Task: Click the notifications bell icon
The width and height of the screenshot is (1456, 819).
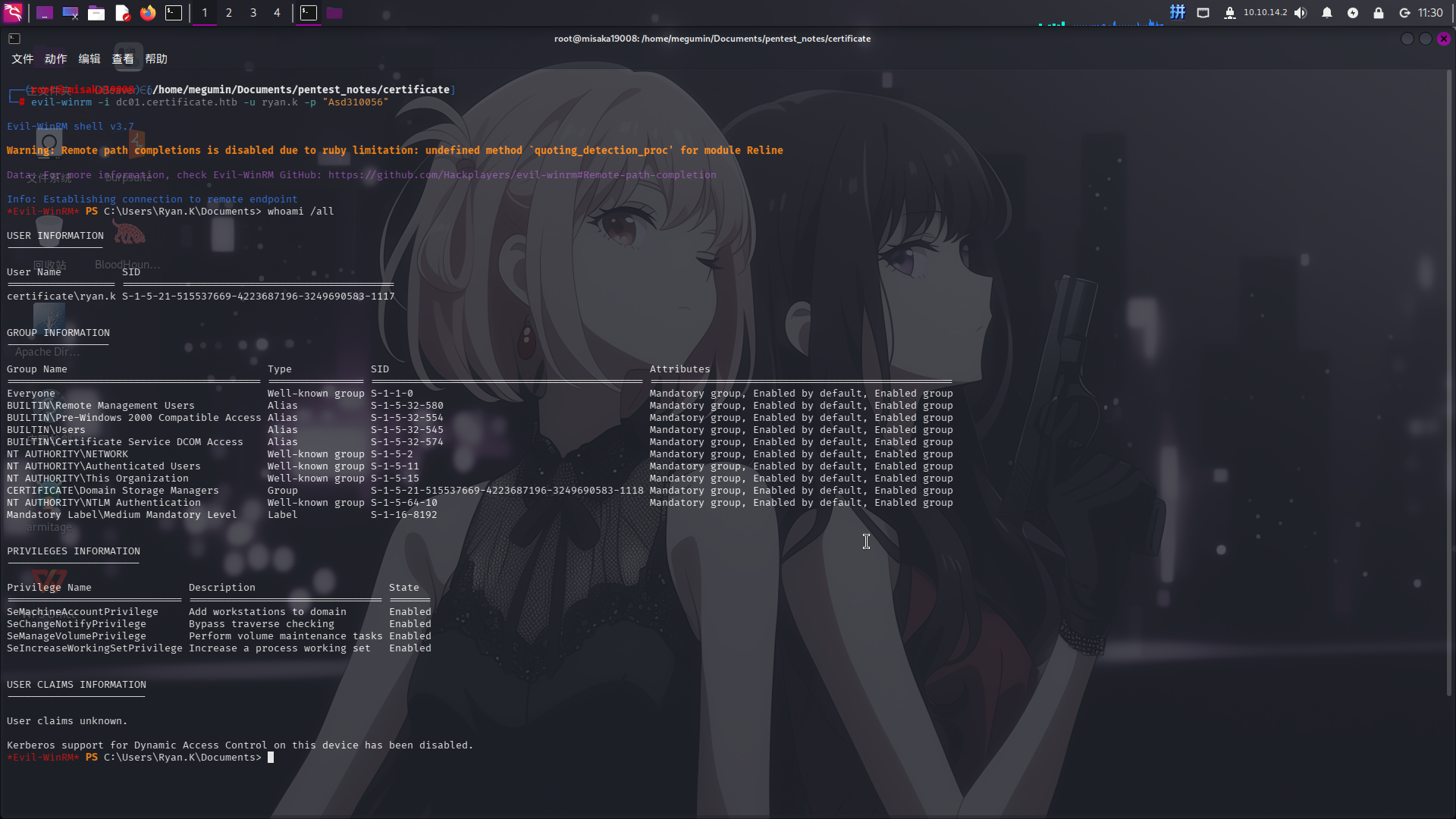Action: [1326, 12]
